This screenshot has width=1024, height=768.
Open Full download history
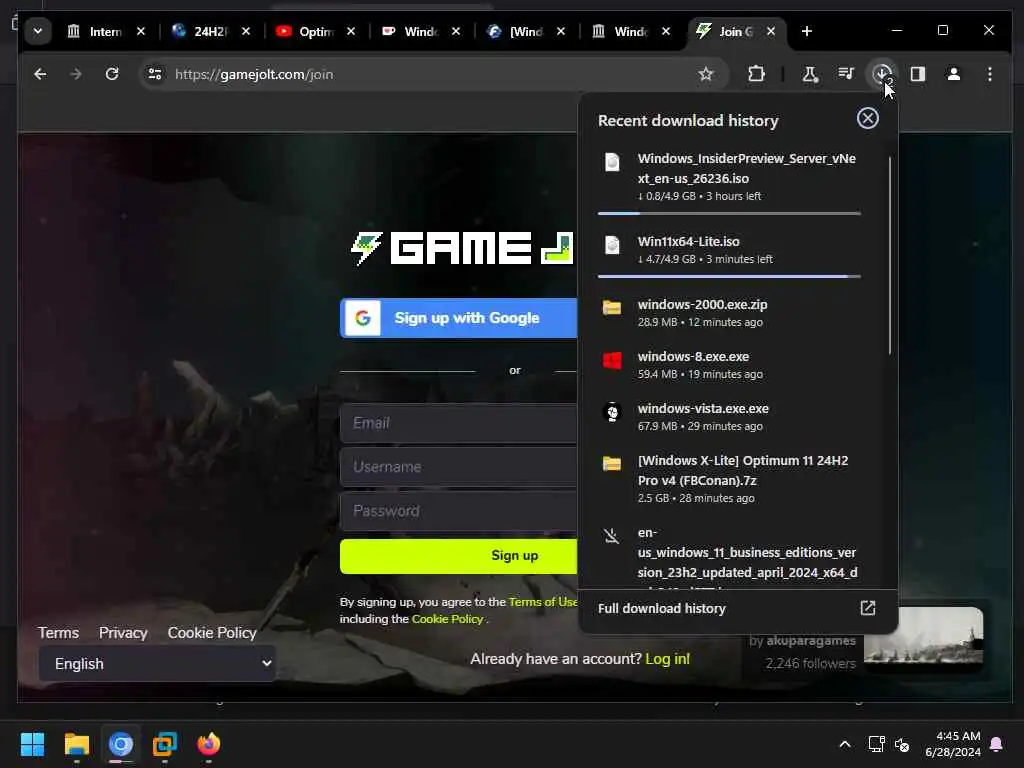pos(738,608)
